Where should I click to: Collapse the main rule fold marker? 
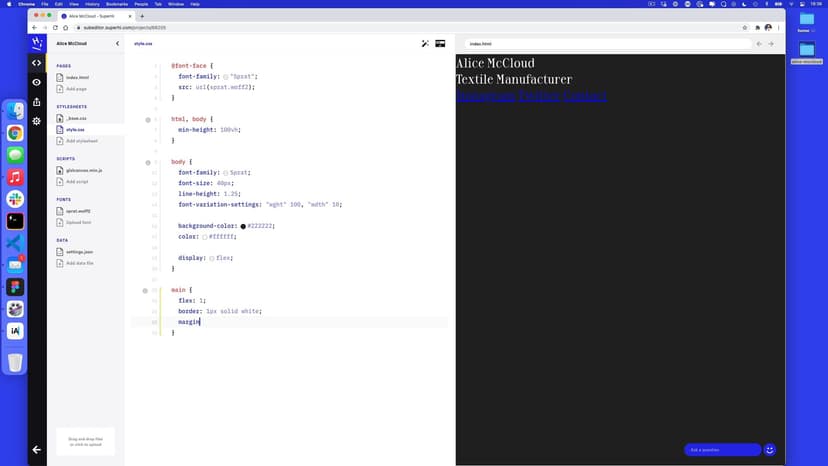[x=148, y=290]
